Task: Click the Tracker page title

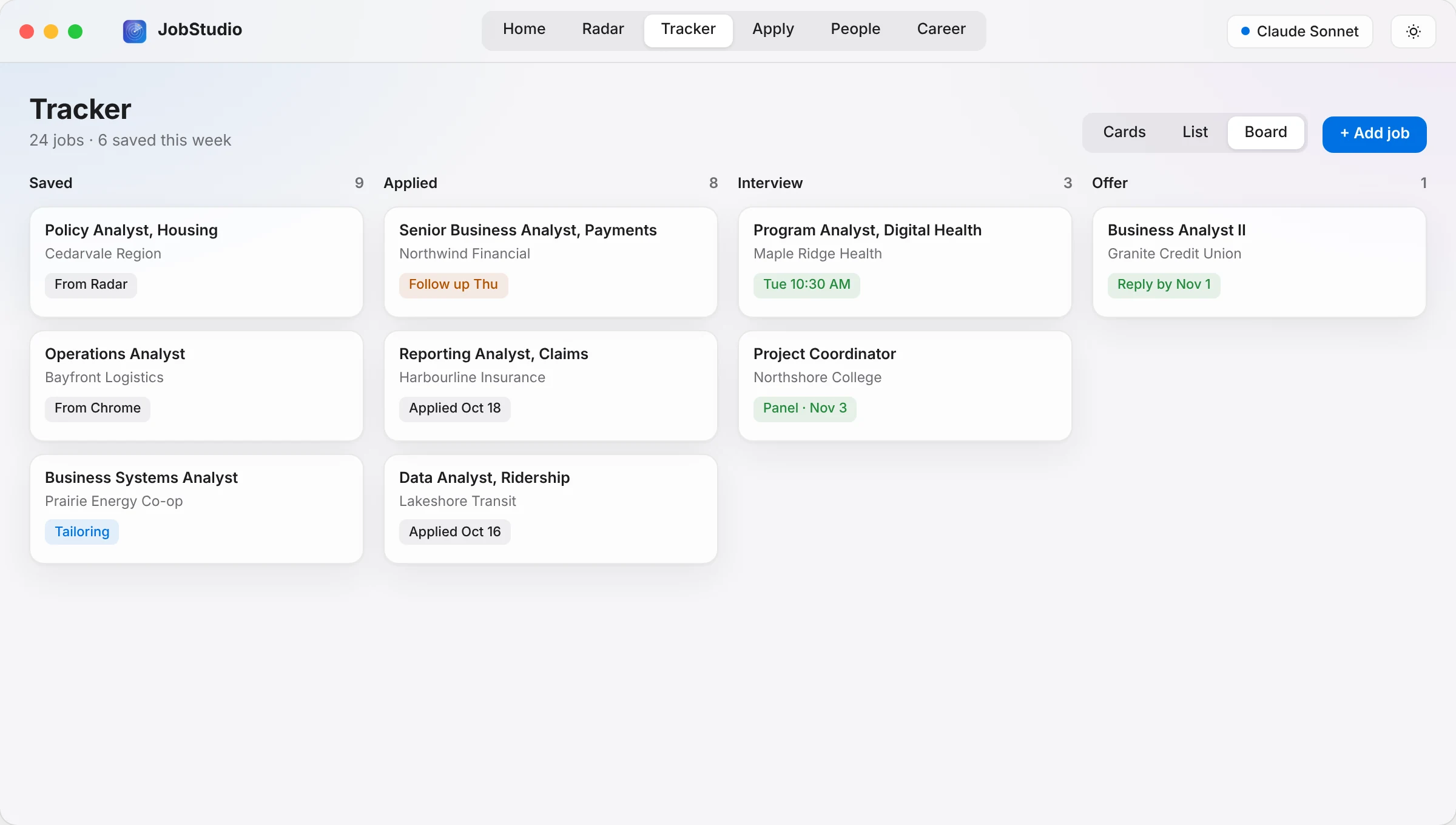Action: pyautogui.click(x=81, y=110)
